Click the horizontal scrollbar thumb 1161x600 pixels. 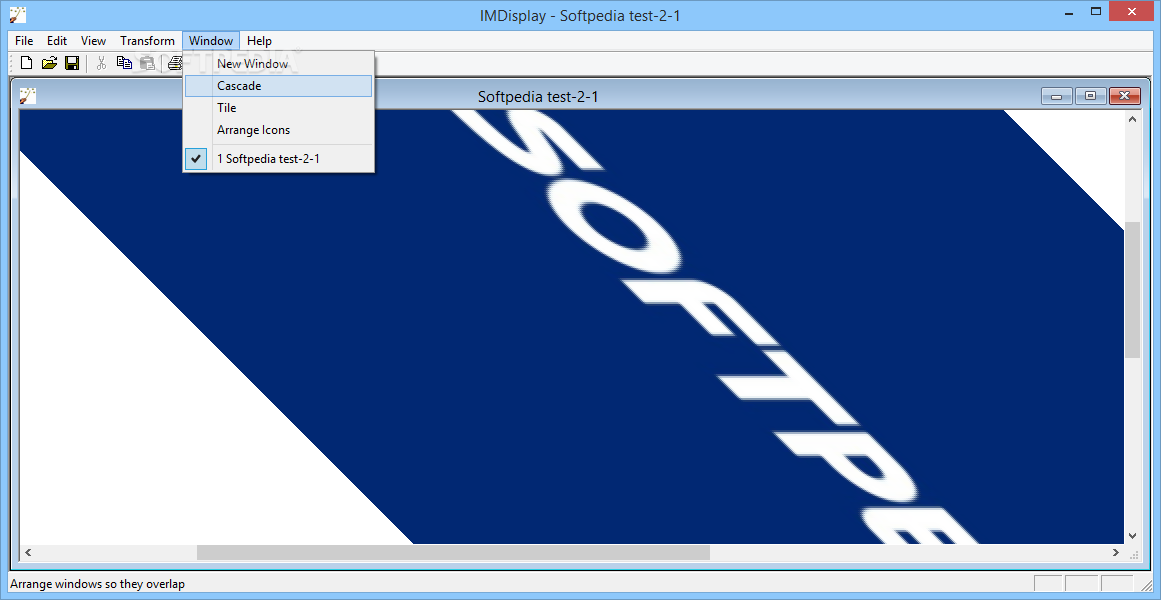(453, 553)
